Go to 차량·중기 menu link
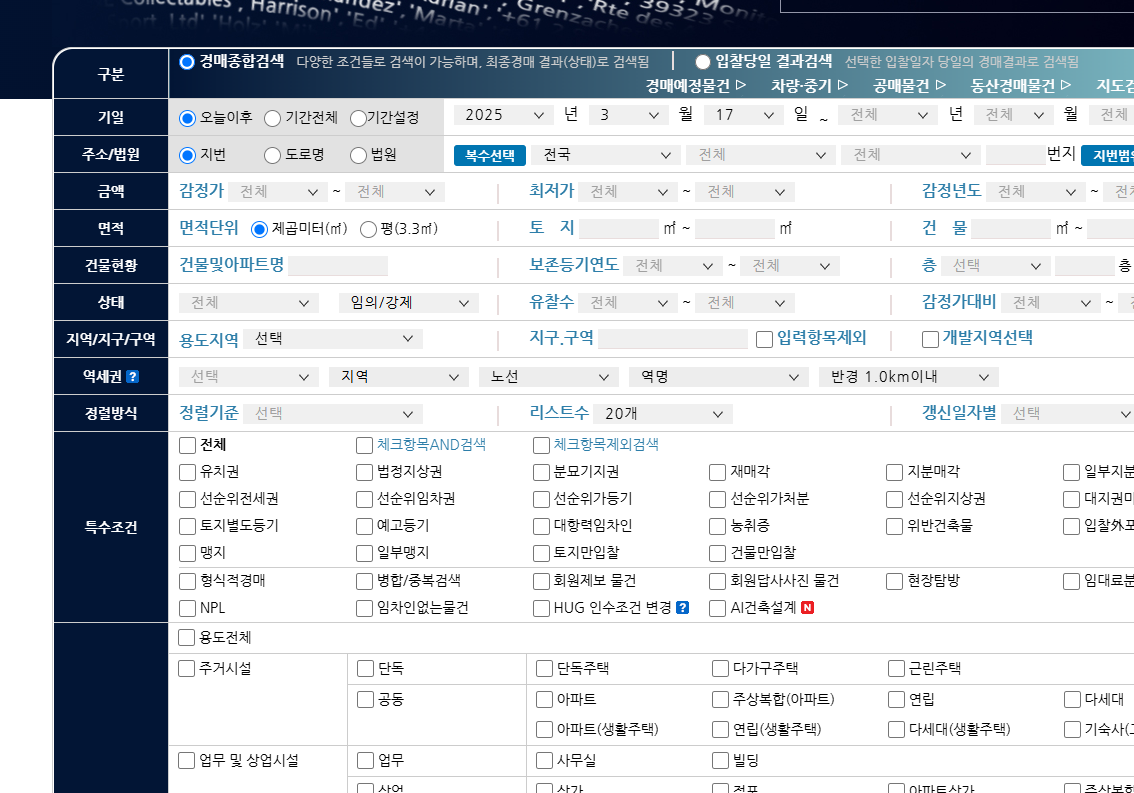Image resolution: width=1134 pixels, height=793 pixels. [x=809, y=86]
